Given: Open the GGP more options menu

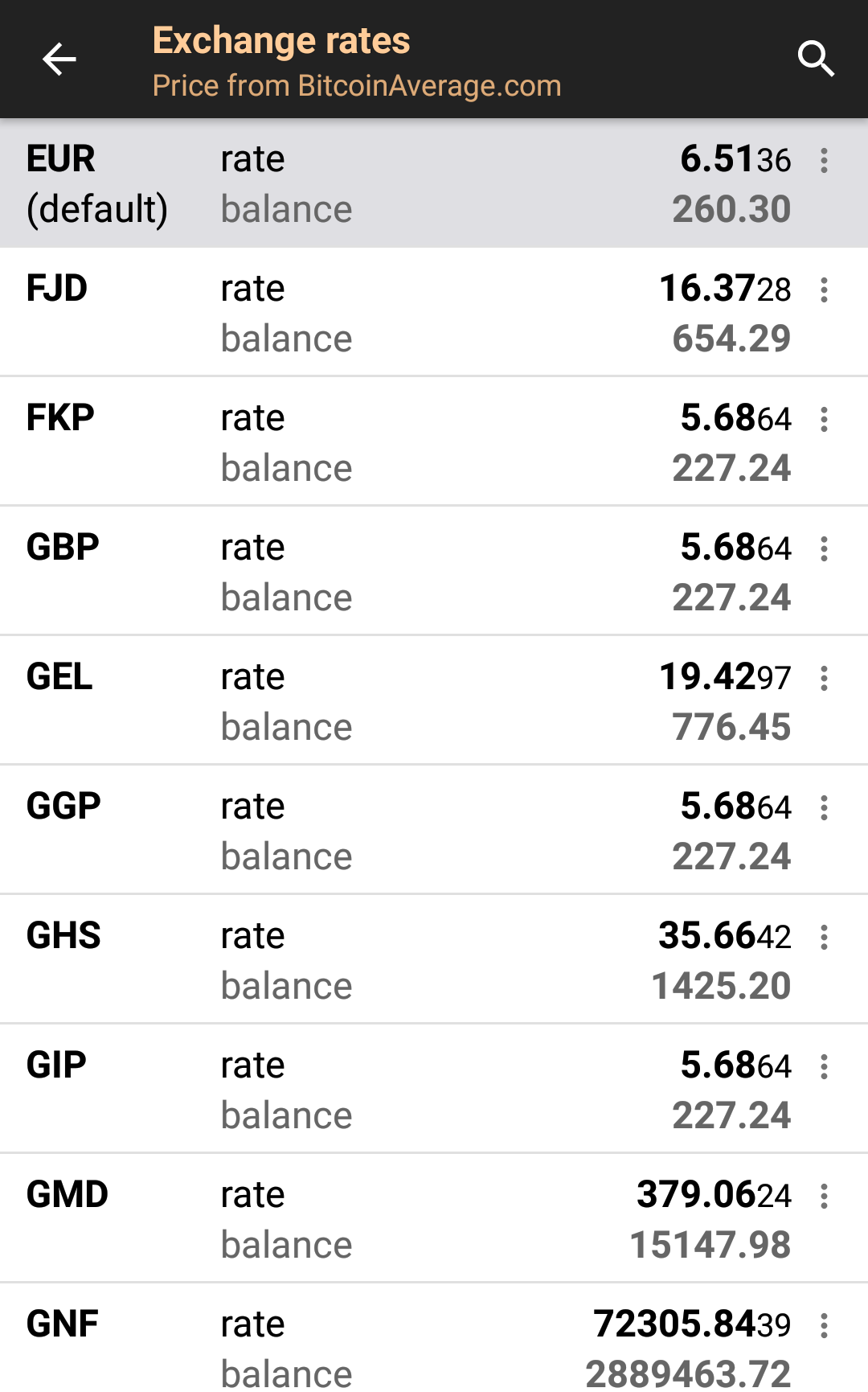Looking at the screenshot, I should (824, 807).
